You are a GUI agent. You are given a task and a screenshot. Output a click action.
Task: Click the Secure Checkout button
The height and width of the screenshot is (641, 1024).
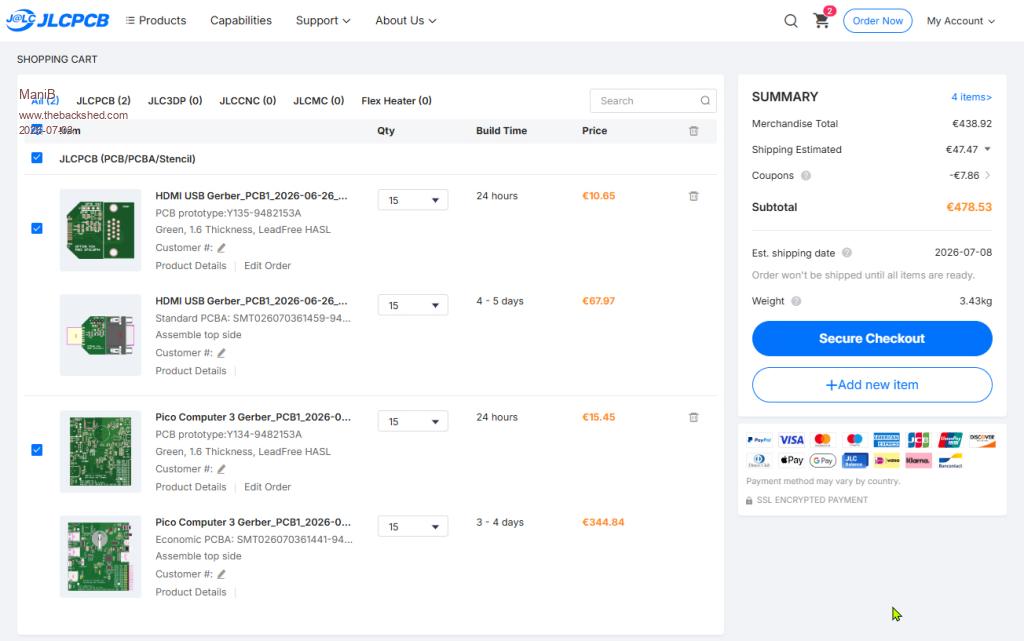[872, 338]
